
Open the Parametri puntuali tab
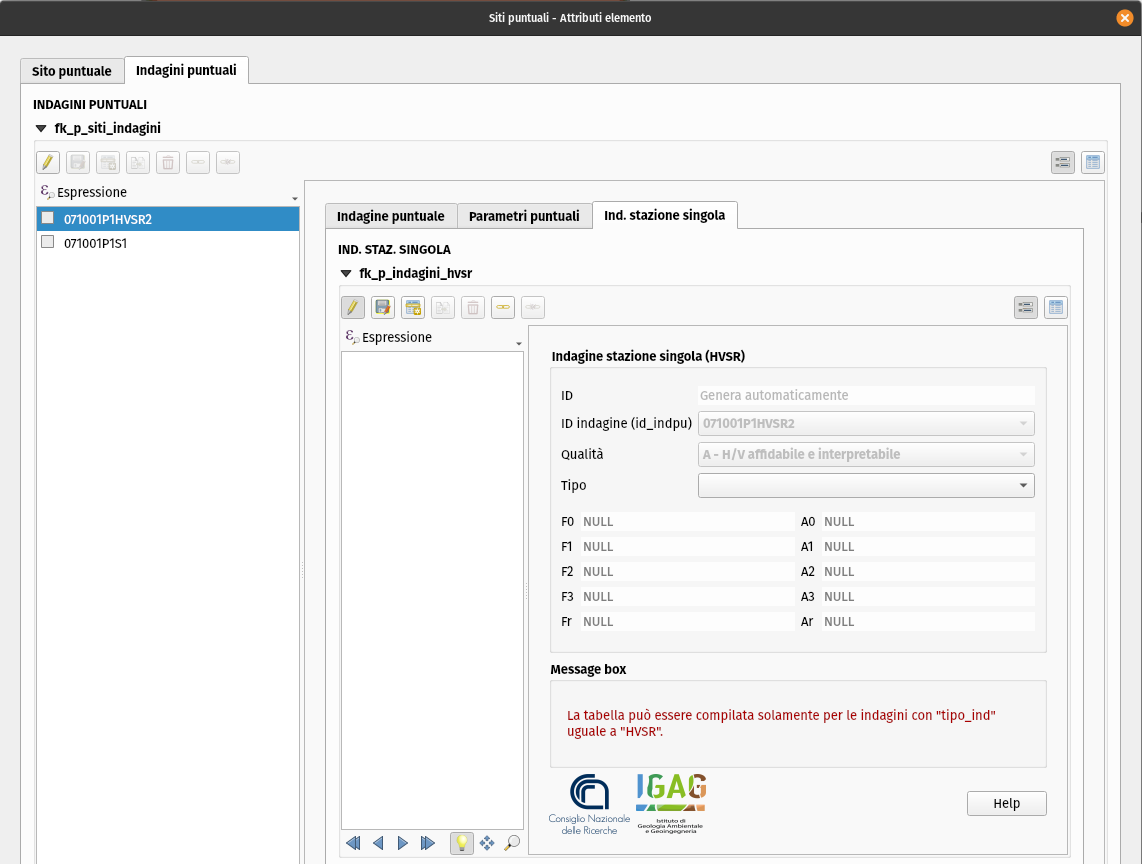(524, 216)
